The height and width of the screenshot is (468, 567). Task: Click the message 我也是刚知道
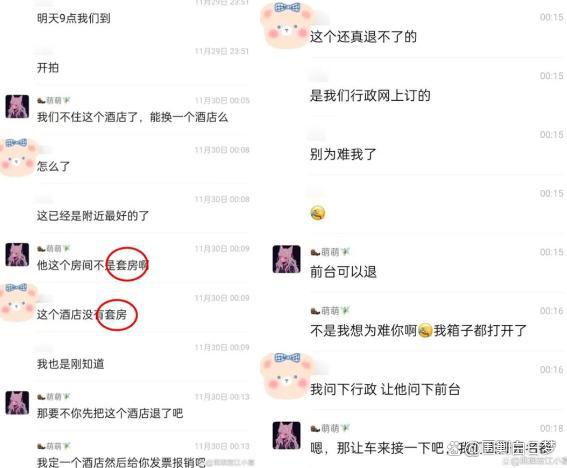click(71, 364)
